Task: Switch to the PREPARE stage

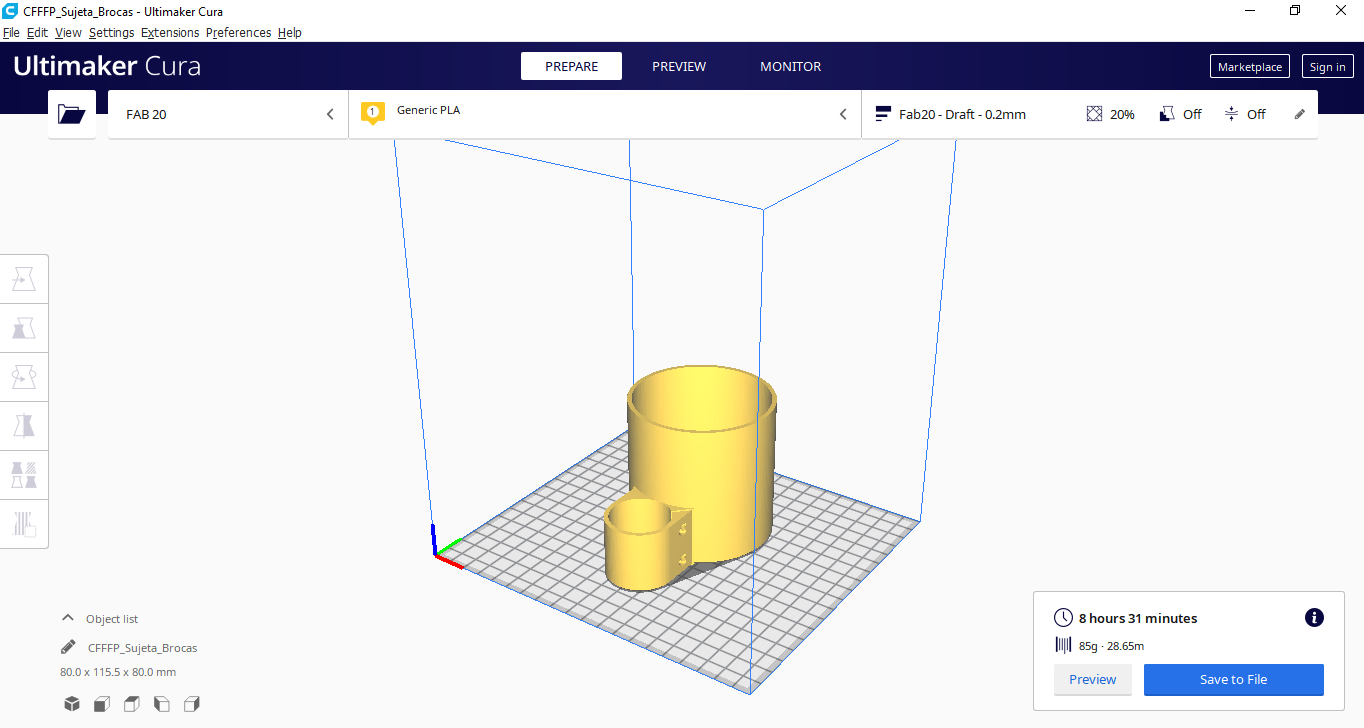Action: 571,66
